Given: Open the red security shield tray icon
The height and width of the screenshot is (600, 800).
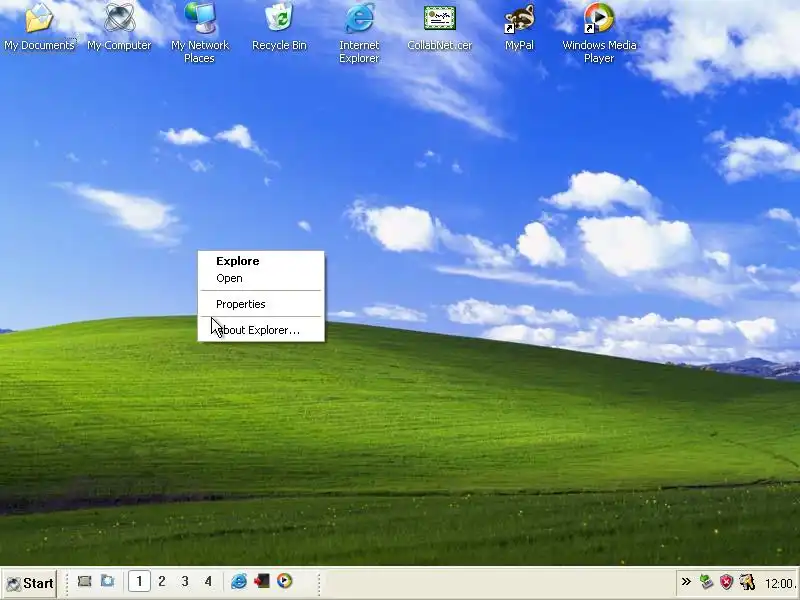Looking at the screenshot, I should click(727, 582).
